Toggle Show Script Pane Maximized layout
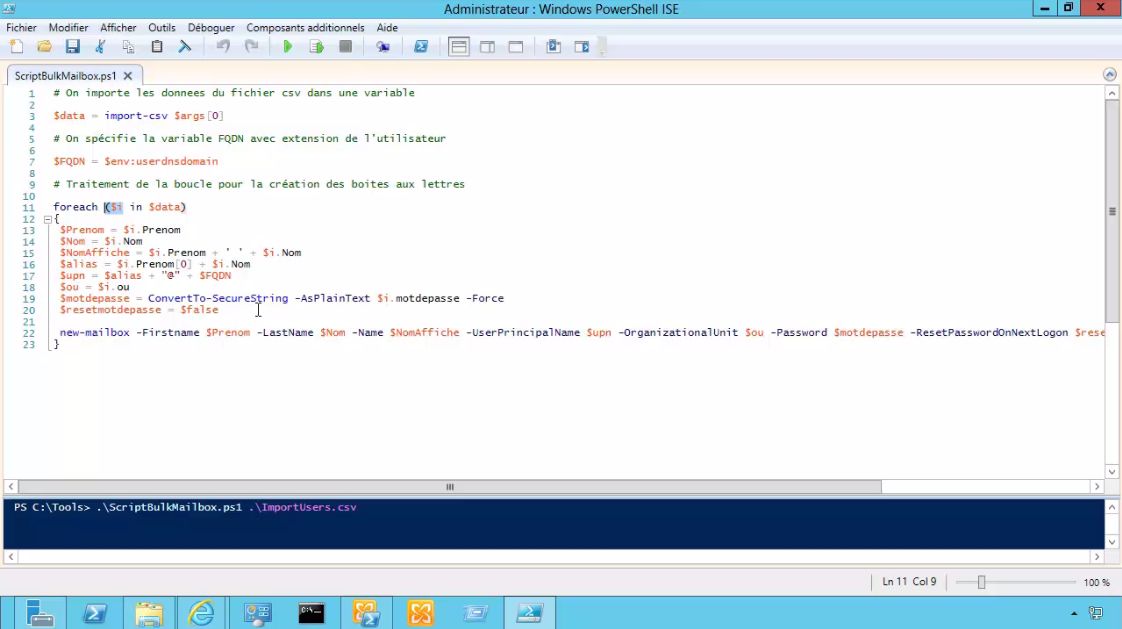Viewport: 1122px width, 629px height. [516, 47]
